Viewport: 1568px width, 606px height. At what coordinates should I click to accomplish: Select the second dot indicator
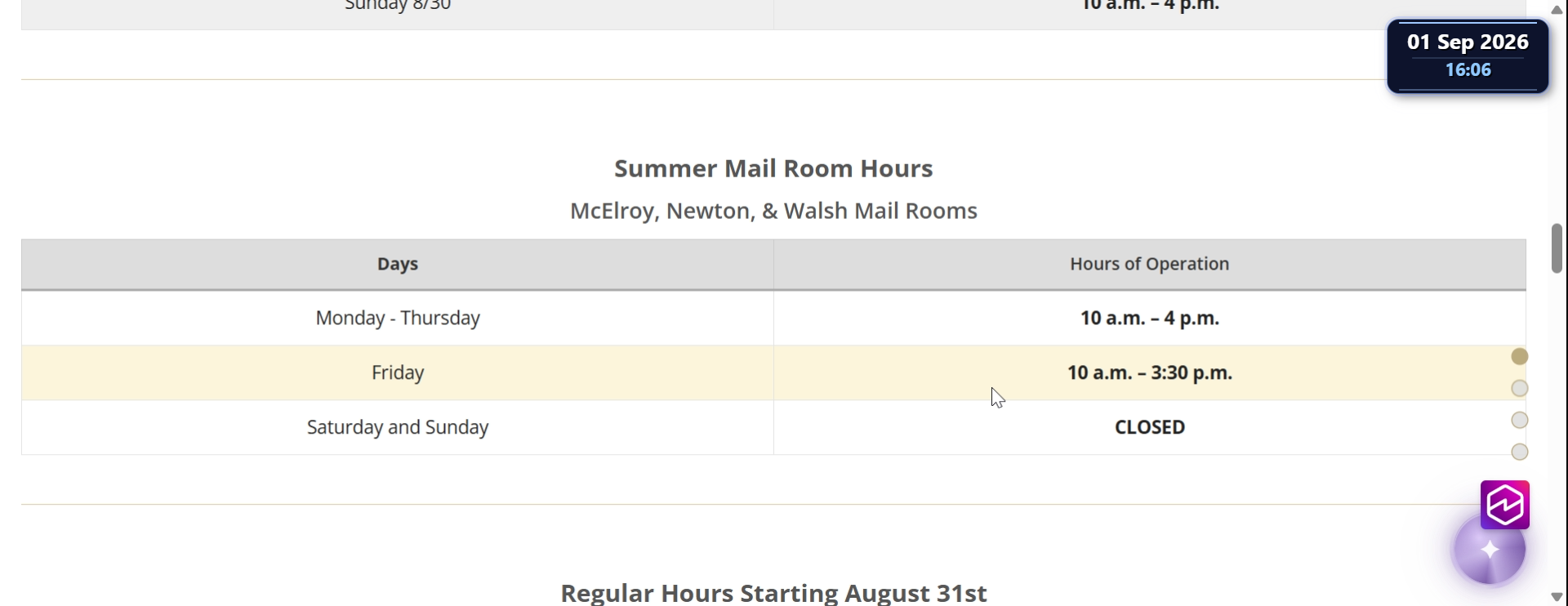tap(1519, 388)
